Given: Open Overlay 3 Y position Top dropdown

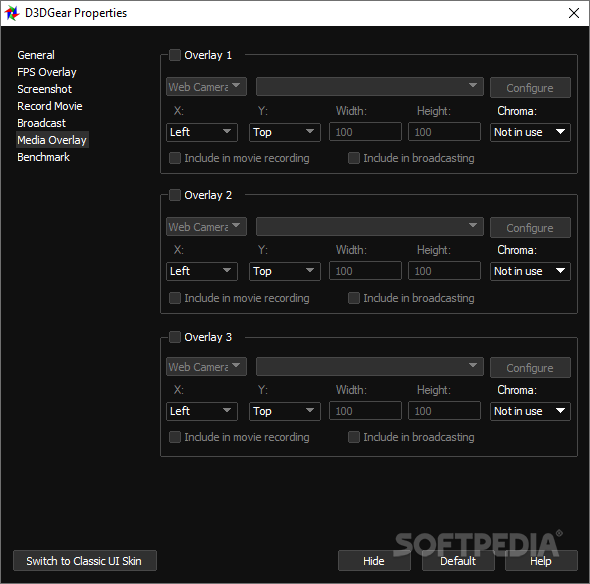Looking at the screenshot, I should tap(284, 411).
